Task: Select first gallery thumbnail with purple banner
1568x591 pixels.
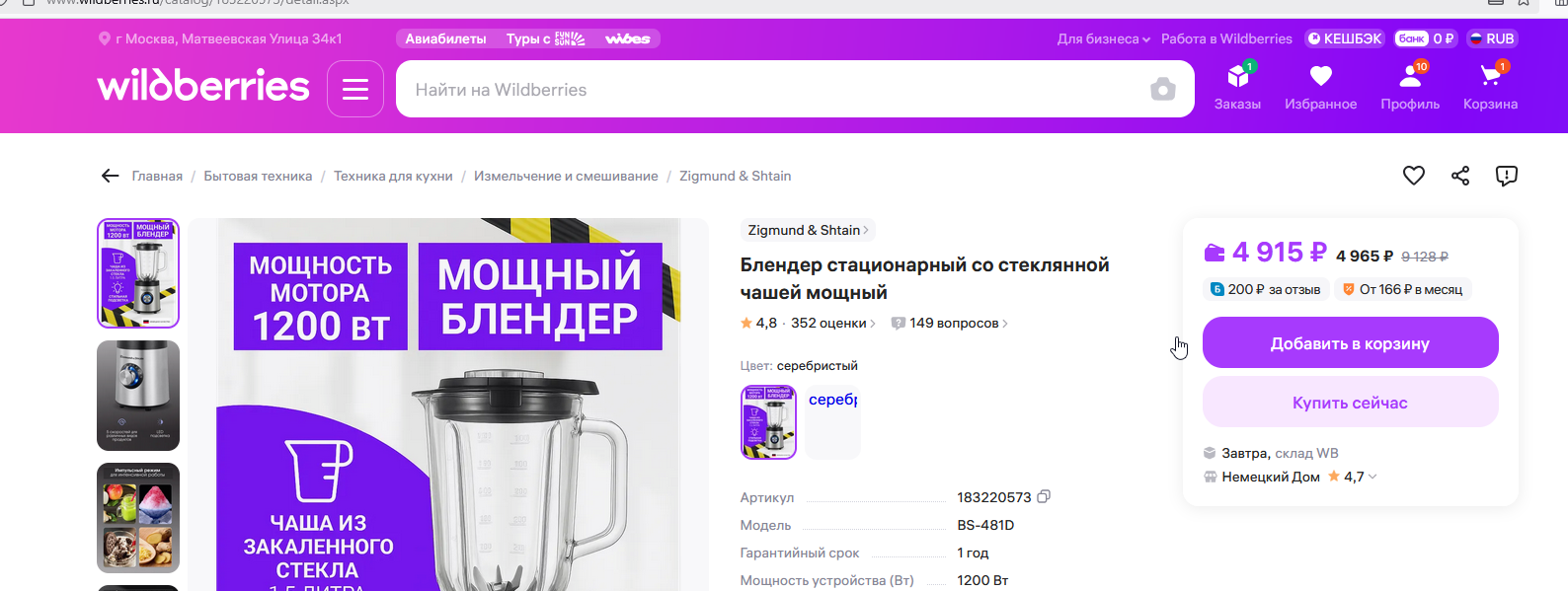Action: pyautogui.click(x=138, y=273)
